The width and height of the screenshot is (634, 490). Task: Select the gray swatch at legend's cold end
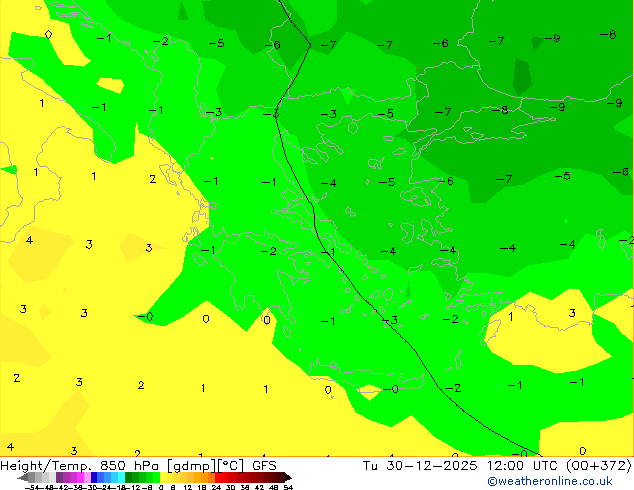32,477
